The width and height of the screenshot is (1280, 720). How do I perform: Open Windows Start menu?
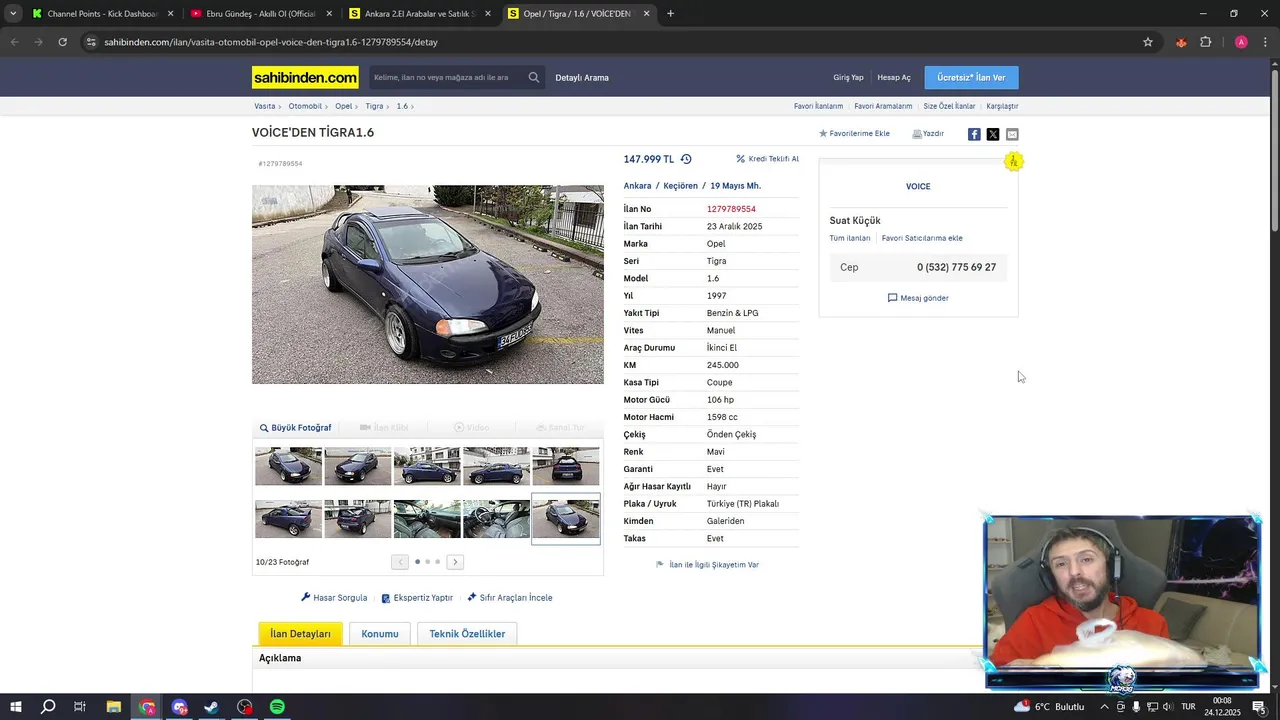click(x=16, y=707)
